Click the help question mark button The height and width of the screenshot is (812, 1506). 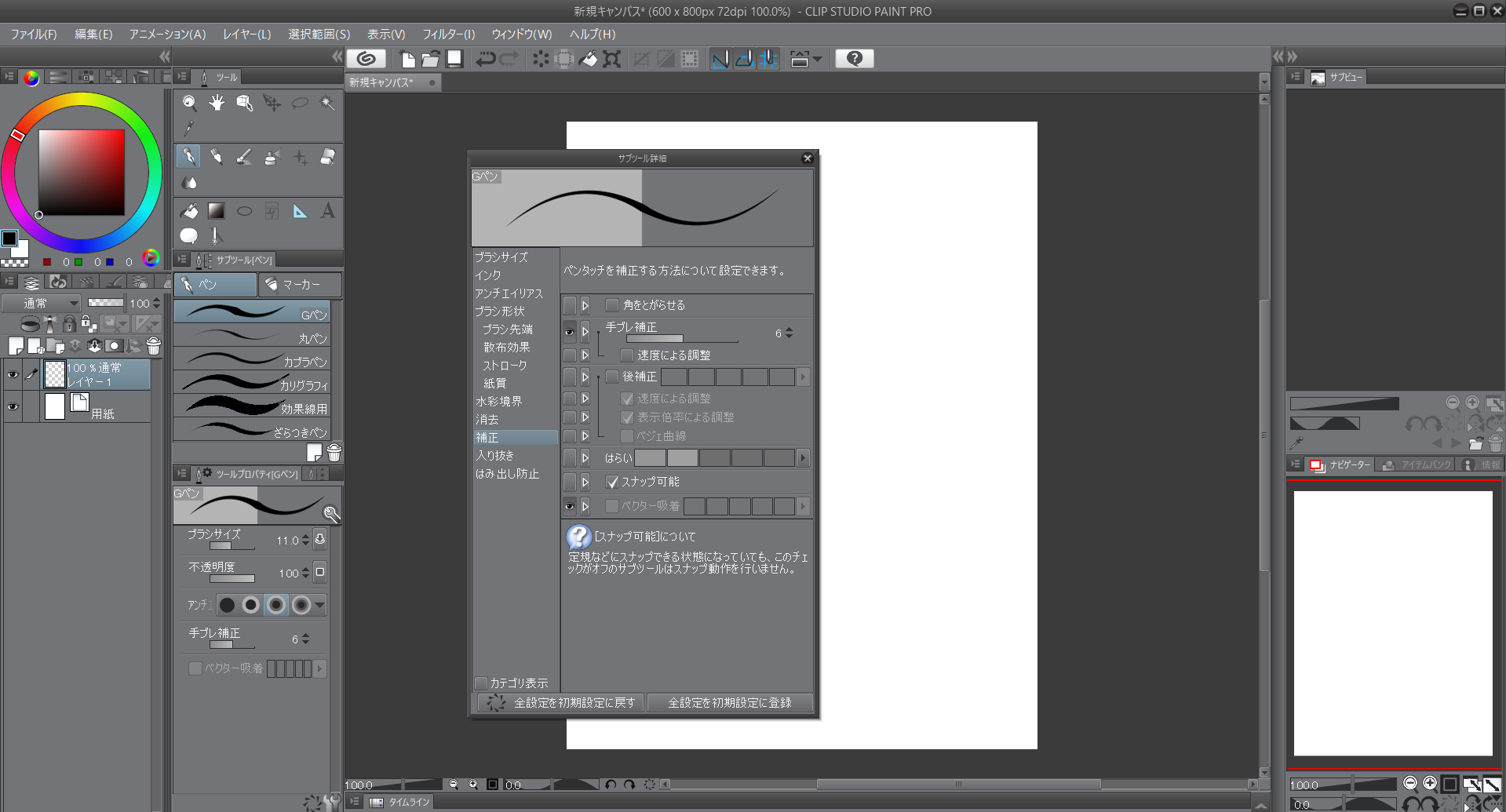tap(854, 59)
